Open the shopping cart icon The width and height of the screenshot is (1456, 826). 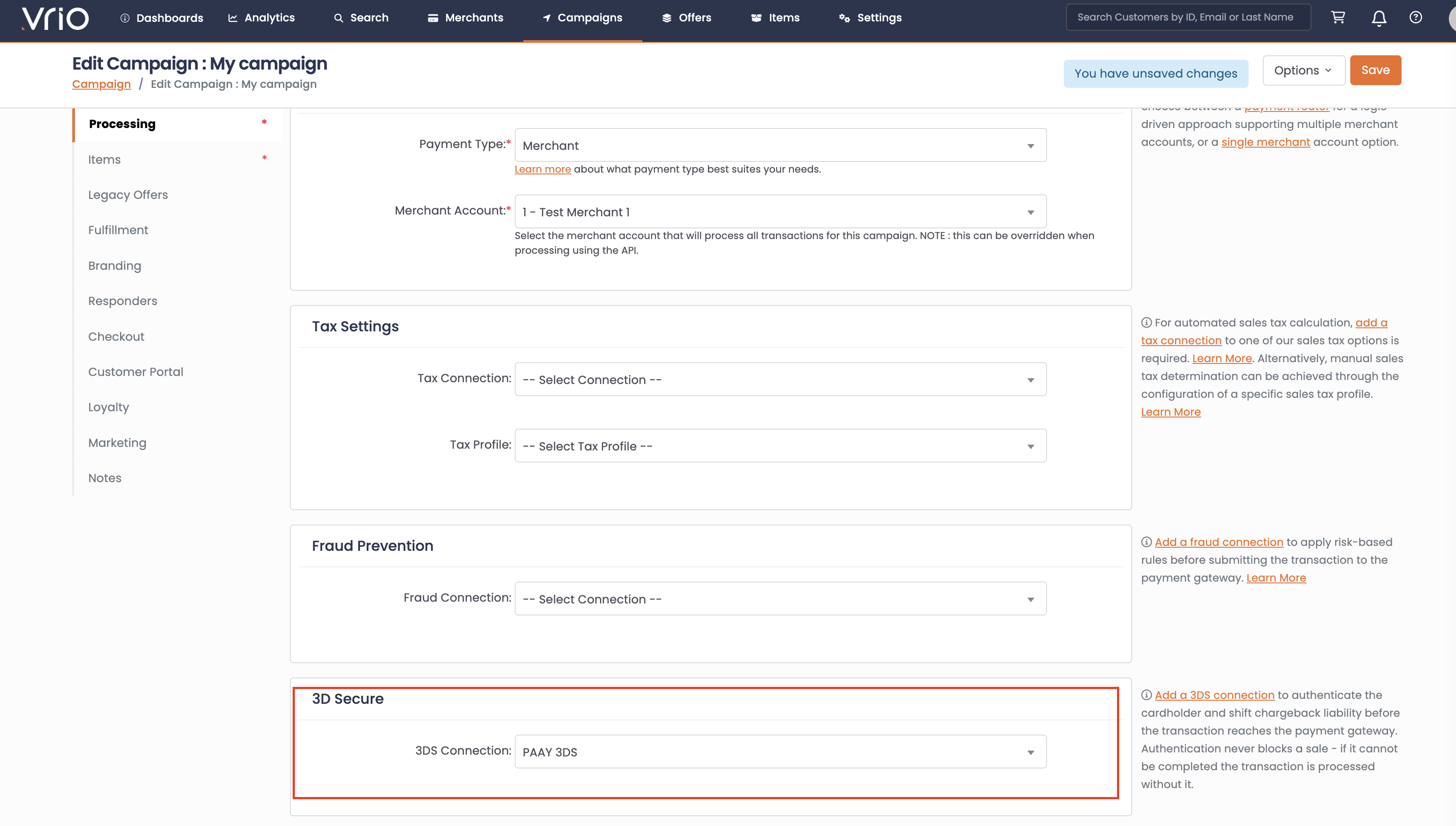pyautogui.click(x=1338, y=17)
